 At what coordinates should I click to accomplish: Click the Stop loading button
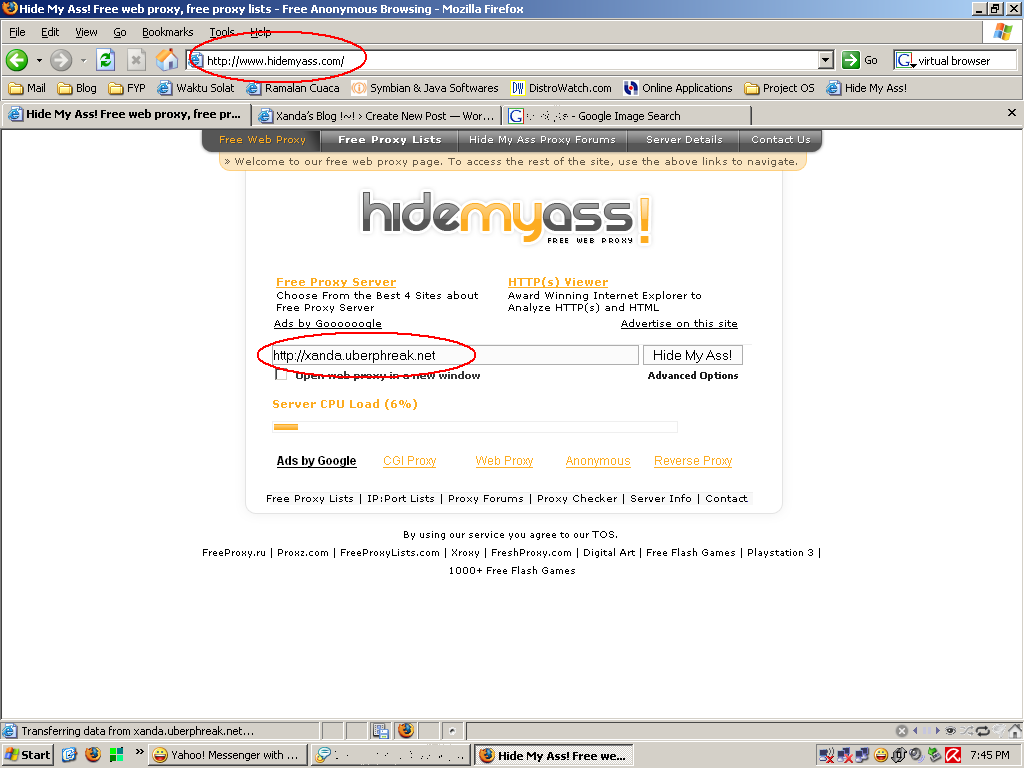click(x=136, y=61)
